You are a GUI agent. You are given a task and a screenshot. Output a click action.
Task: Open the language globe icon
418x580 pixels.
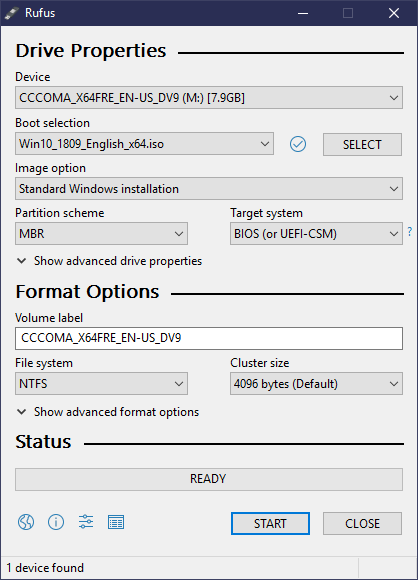[x=26, y=522]
